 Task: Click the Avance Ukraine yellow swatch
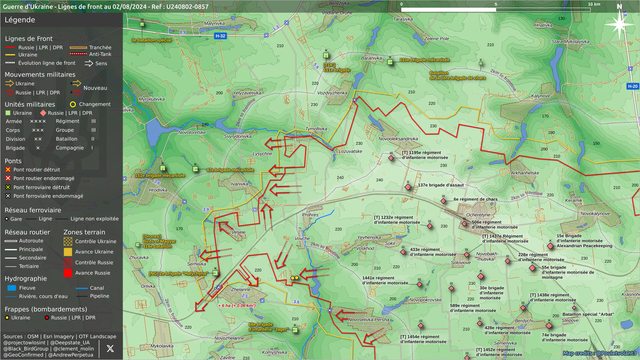click(x=68, y=252)
